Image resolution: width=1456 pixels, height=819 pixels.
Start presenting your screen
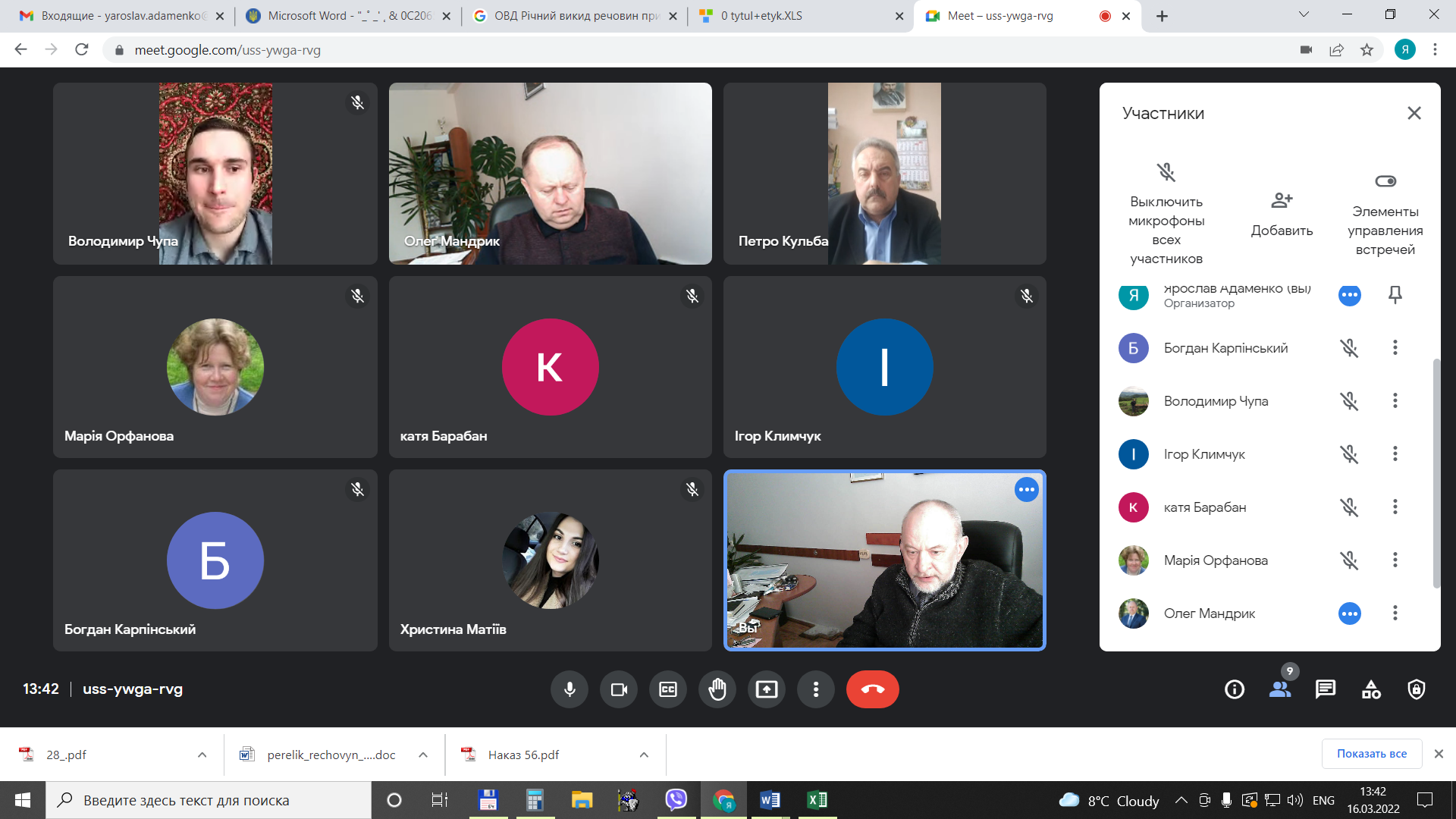(x=767, y=689)
